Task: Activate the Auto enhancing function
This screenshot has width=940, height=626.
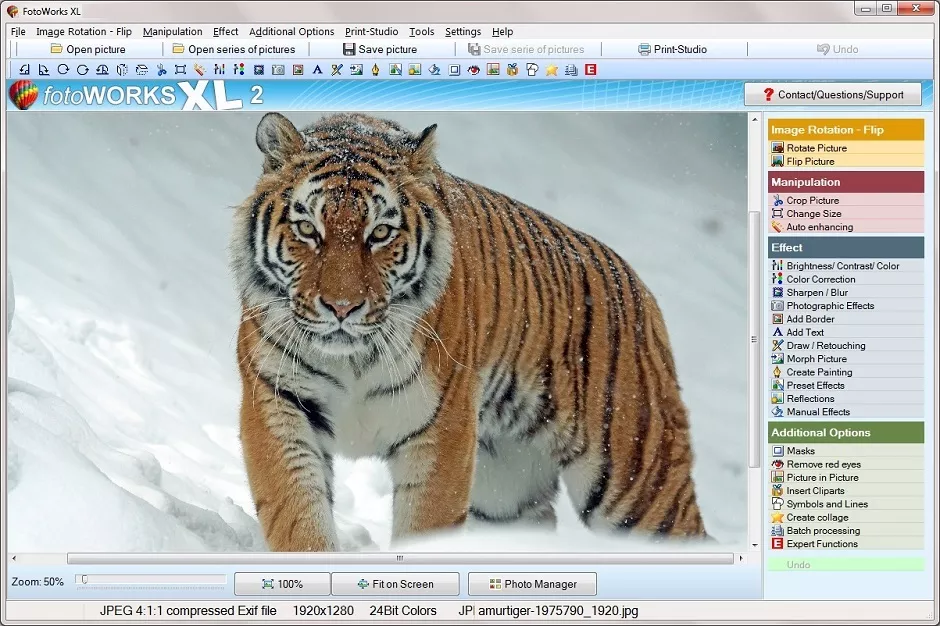Action: (816, 226)
